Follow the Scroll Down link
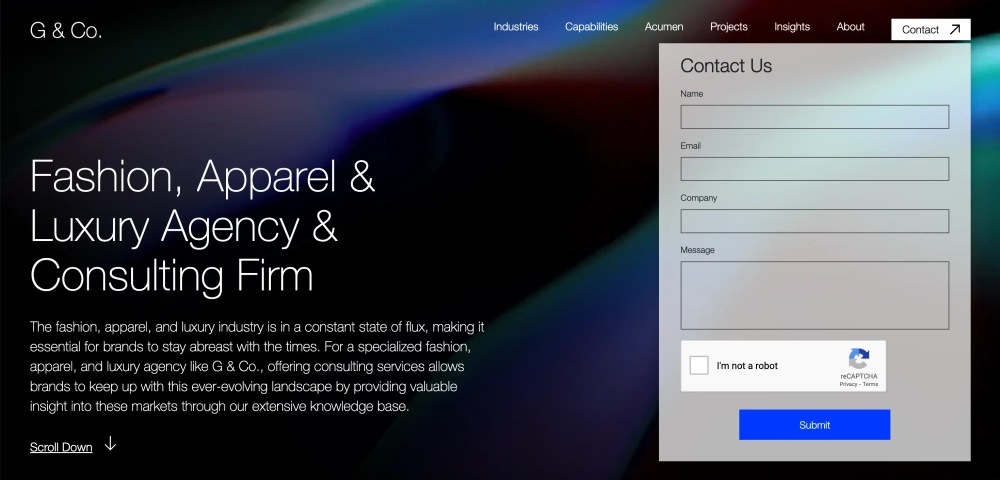 coord(61,447)
